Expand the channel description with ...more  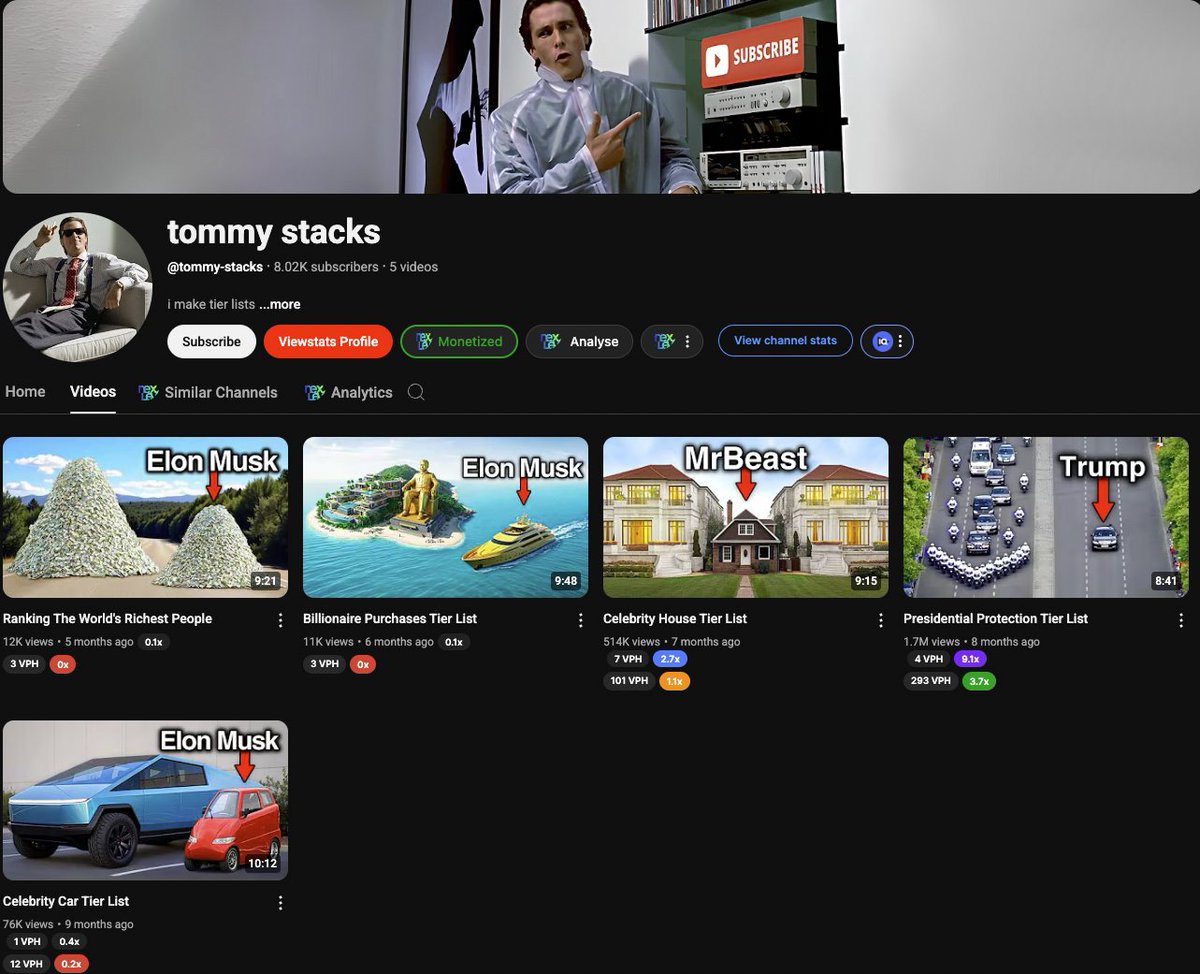coord(279,304)
